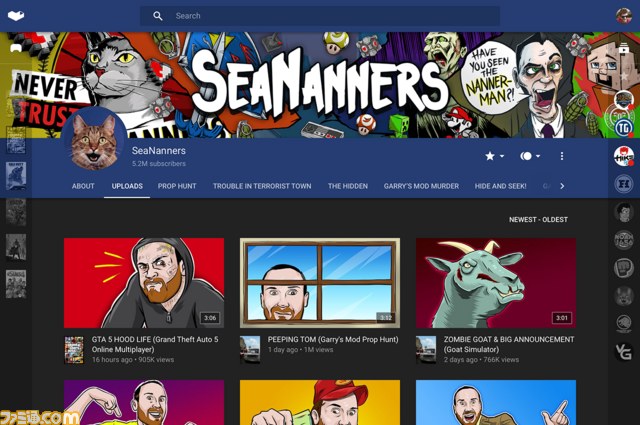Viewport: 640px width, 425px height.
Task: Open the PROP HUNT tab
Action: [177, 186]
